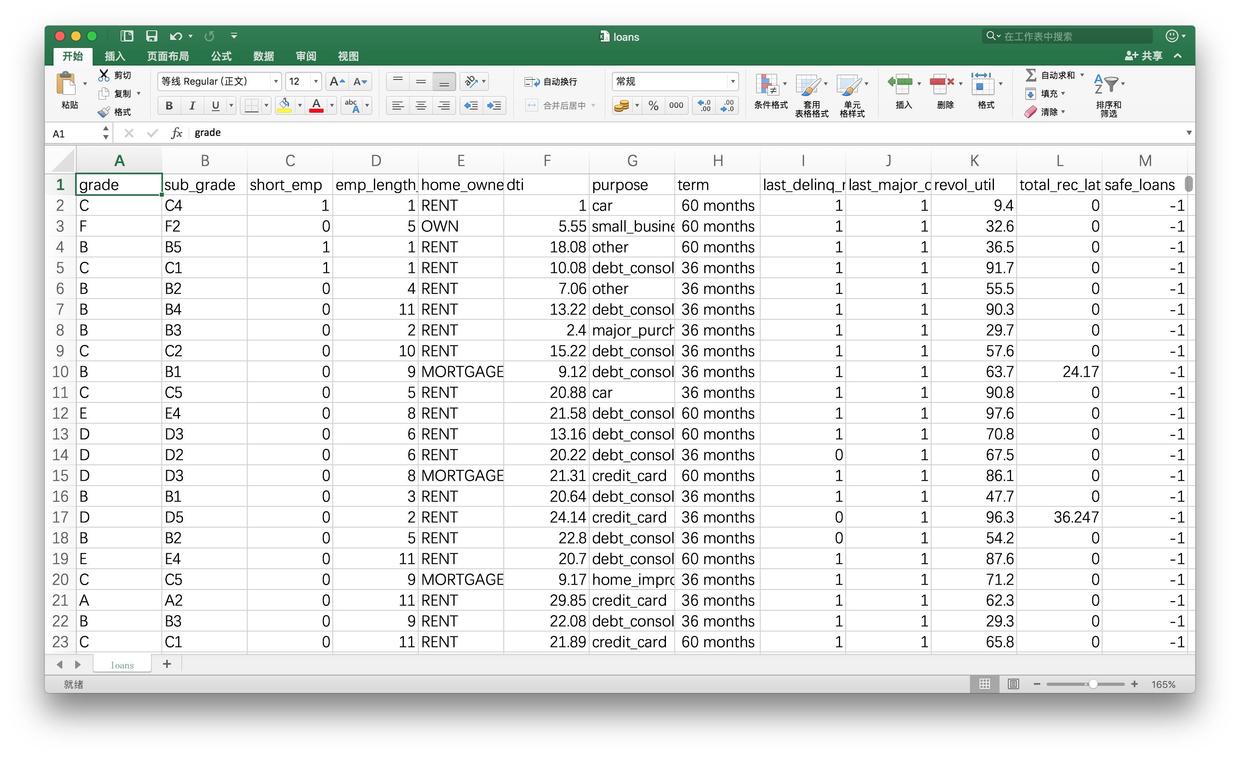Click the Paste clipboard icon
The width and height of the screenshot is (1240, 757).
click(68, 84)
